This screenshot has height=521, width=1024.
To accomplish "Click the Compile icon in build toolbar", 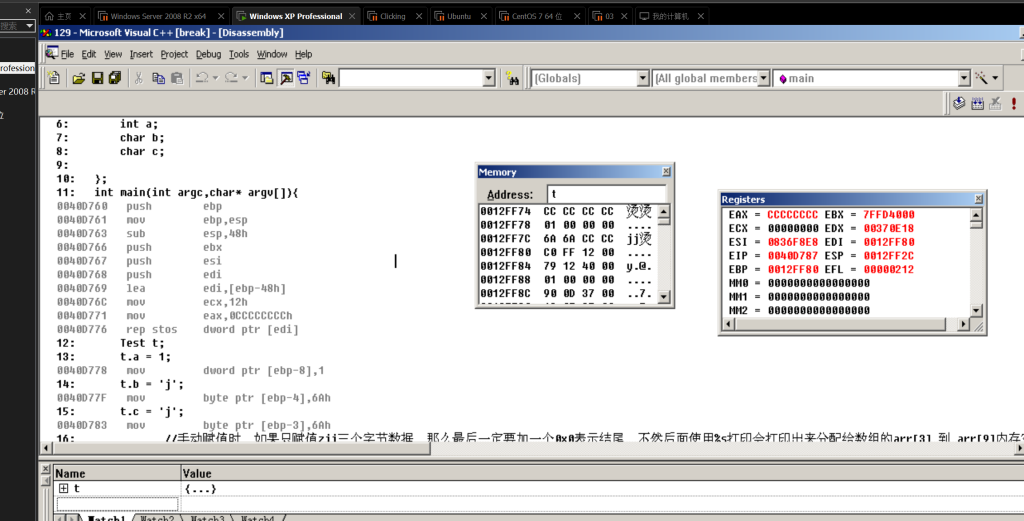I will (x=959, y=103).
